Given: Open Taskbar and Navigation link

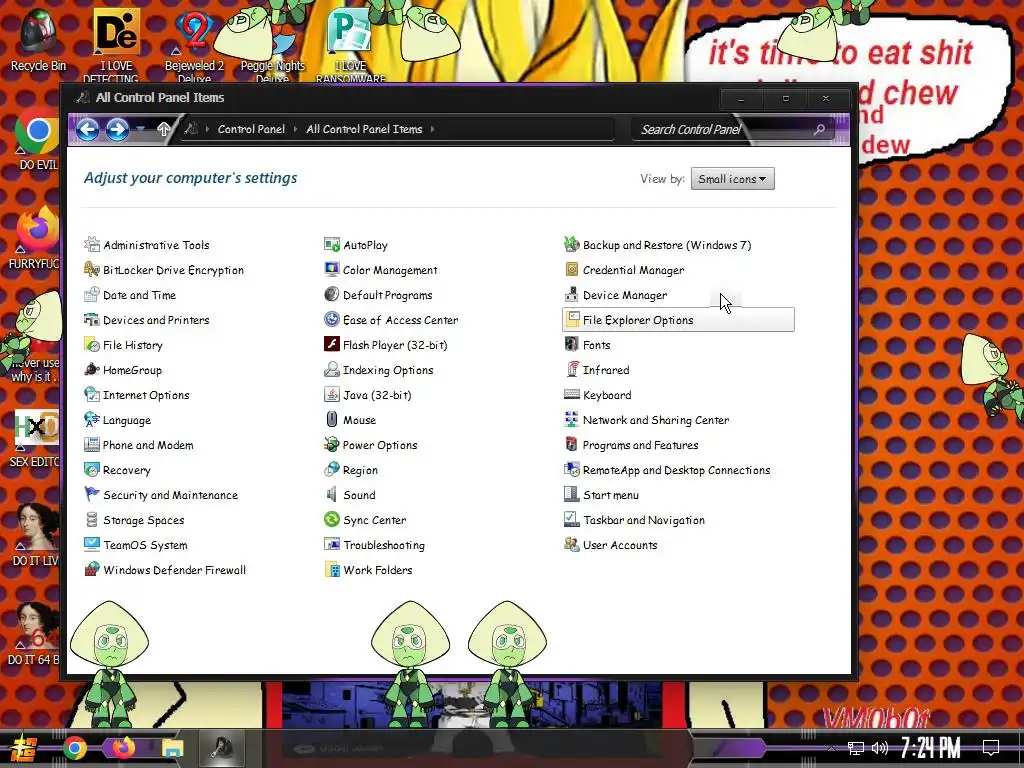Looking at the screenshot, I should pos(644,520).
